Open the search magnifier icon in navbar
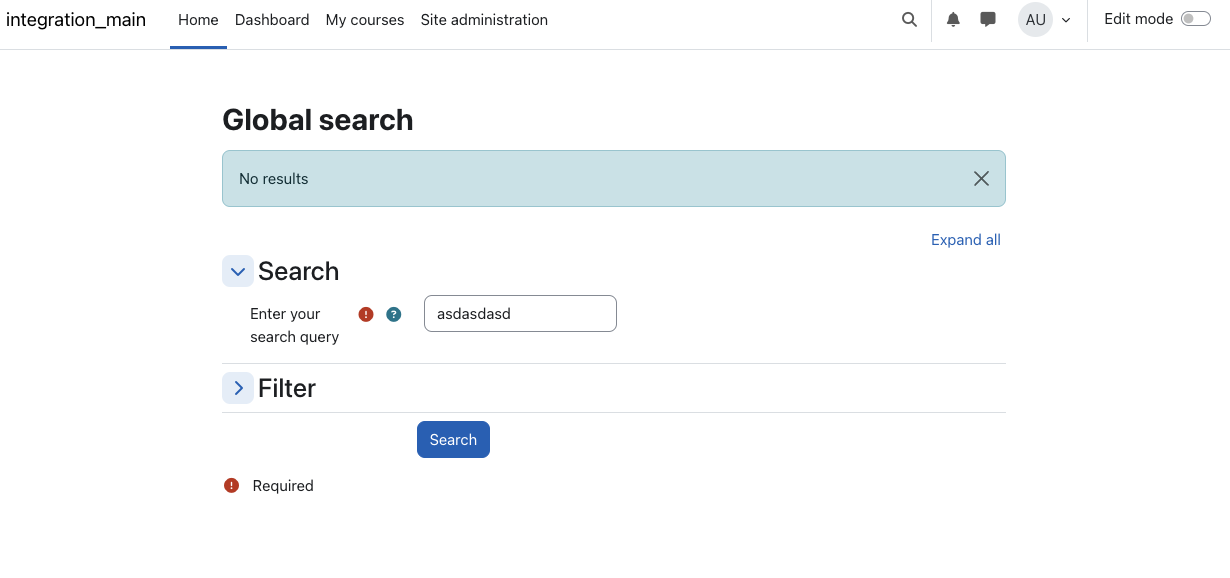The image size is (1230, 578). coord(909,20)
